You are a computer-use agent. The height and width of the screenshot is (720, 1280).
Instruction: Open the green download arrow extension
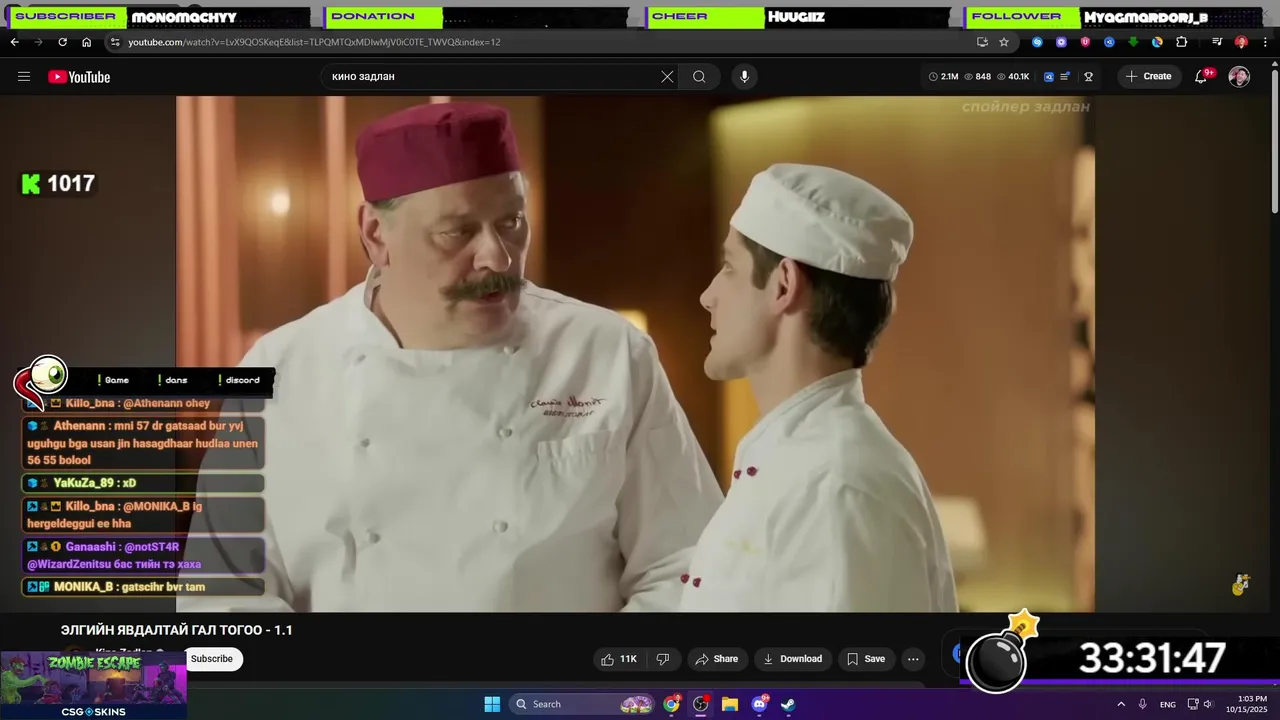(1133, 42)
